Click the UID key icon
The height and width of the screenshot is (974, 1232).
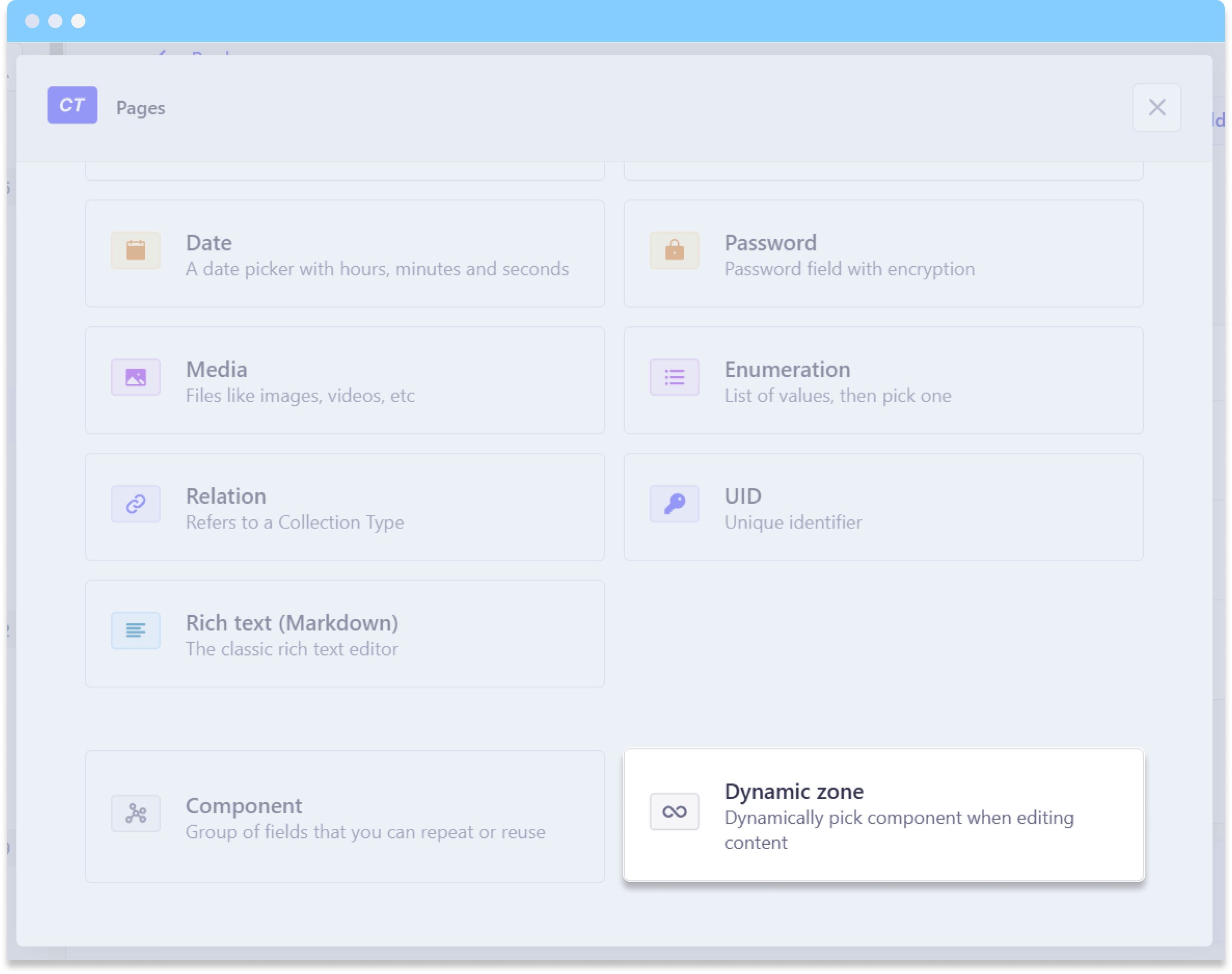tap(674, 503)
